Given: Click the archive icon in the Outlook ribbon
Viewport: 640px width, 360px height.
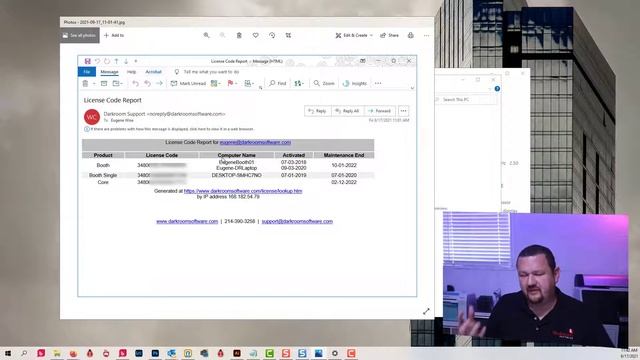Looking at the screenshot, I should pos(104,83).
